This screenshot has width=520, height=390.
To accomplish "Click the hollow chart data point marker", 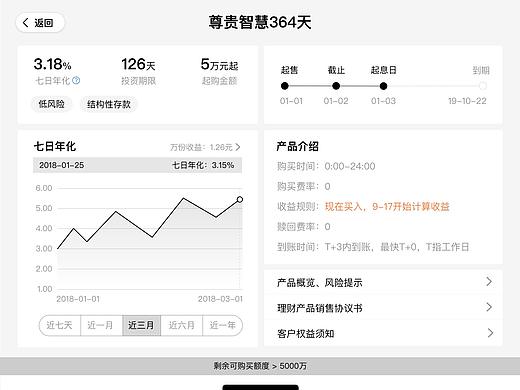I will pos(240,200).
